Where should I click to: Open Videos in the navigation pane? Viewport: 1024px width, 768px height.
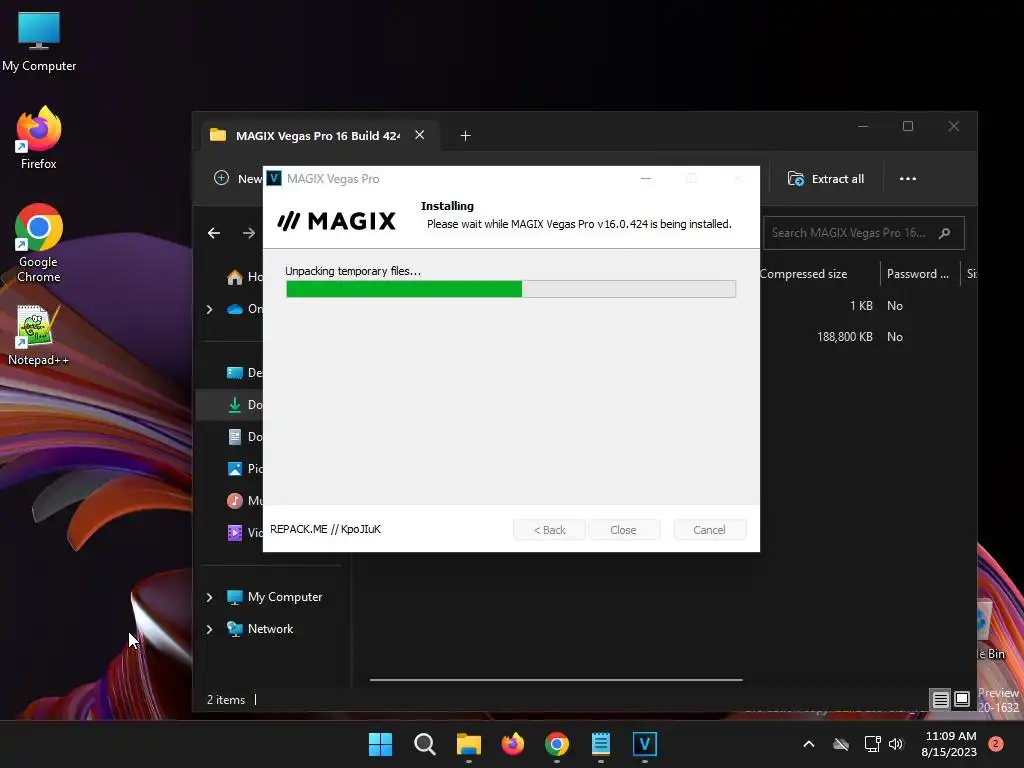244,533
